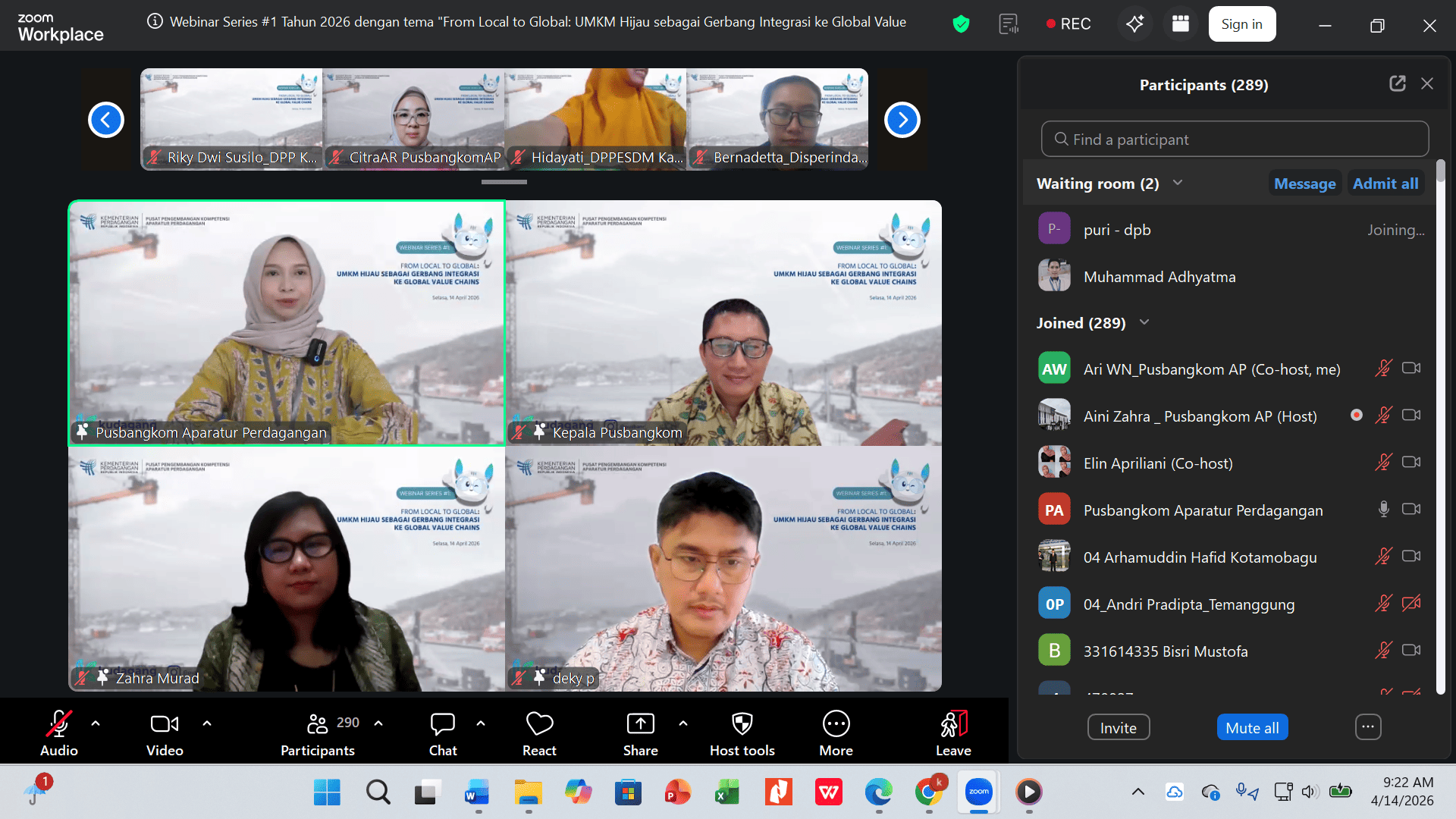The image size is (1456, 819).
Task: Open the AI Companion sparkle icon
Action: (1134, 24)
